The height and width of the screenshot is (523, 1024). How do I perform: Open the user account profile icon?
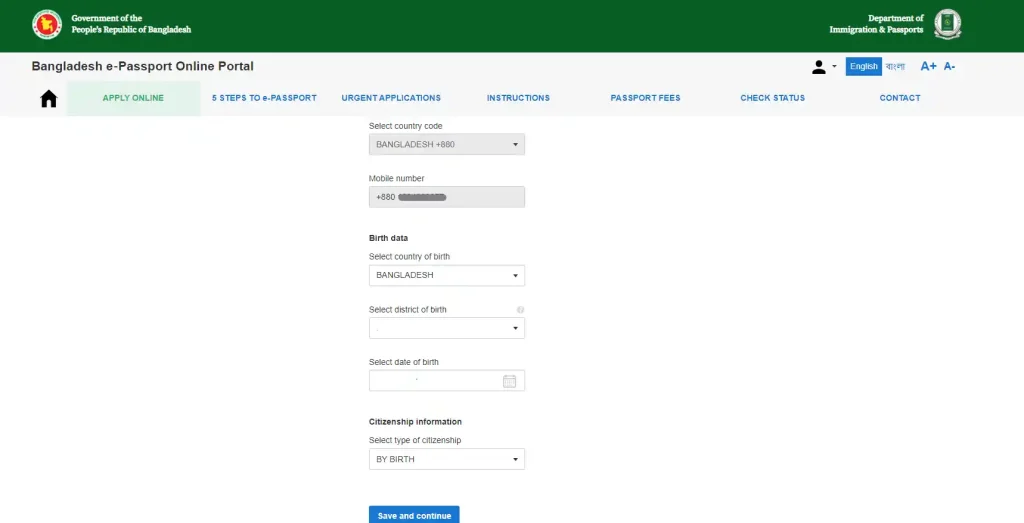(x=819, y=66)
